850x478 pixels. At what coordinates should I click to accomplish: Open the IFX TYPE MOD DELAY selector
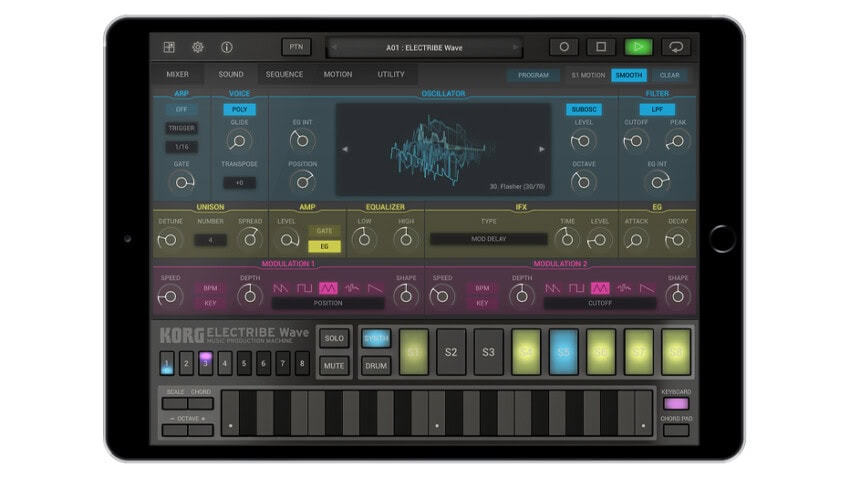(488, 239)
